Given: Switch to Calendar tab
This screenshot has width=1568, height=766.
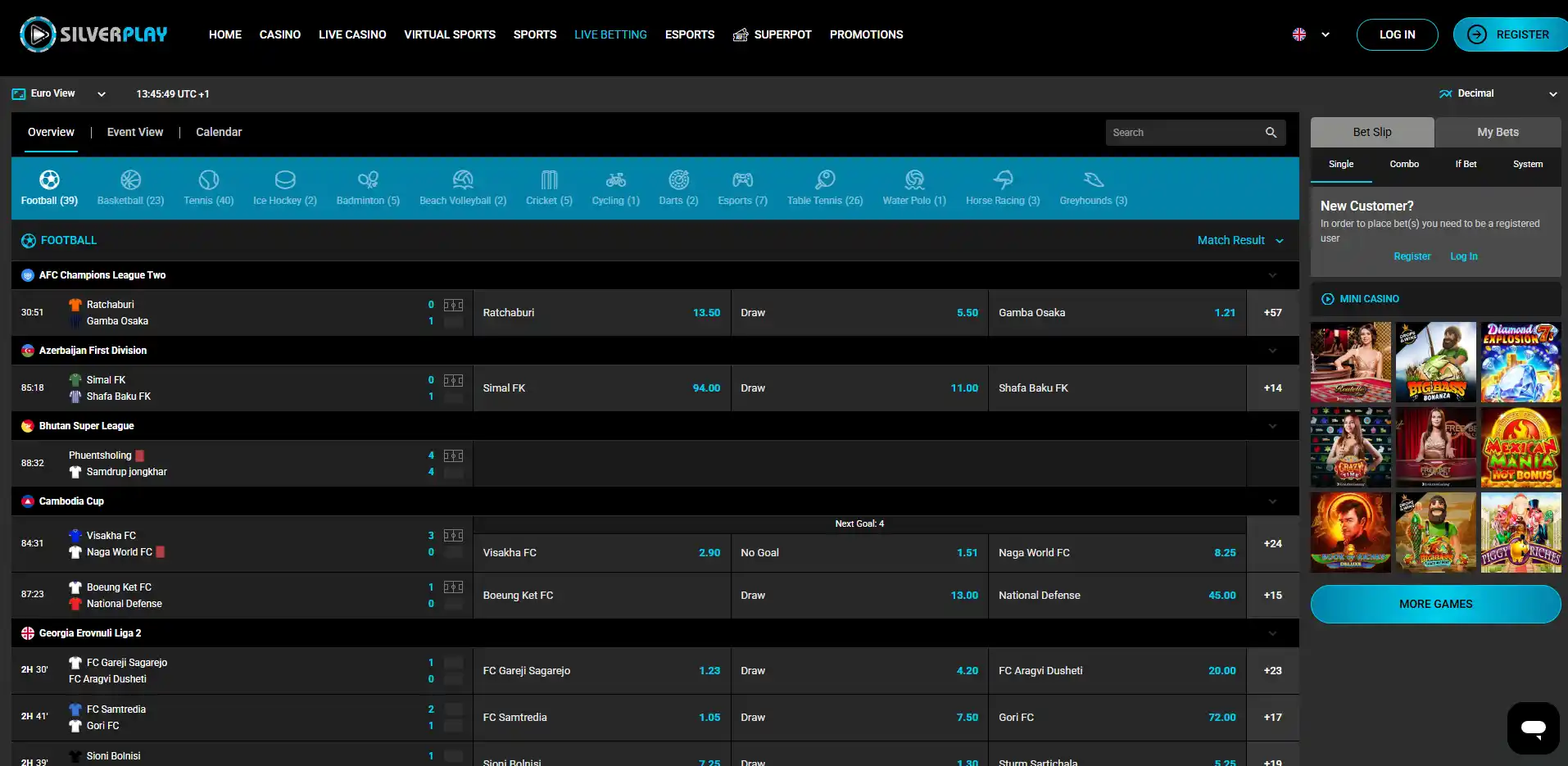Looking at the screenshot, I should [219, 132].
